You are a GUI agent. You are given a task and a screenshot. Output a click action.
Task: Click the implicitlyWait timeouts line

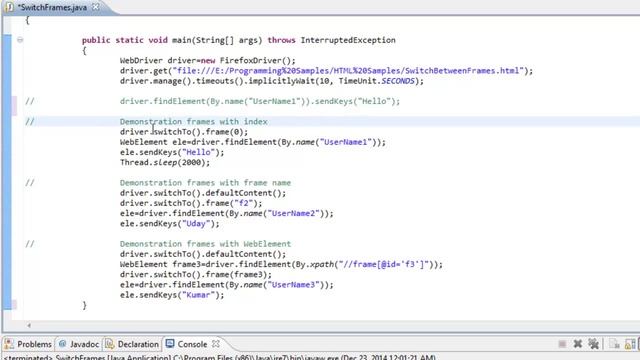click(x=272, y=81)
